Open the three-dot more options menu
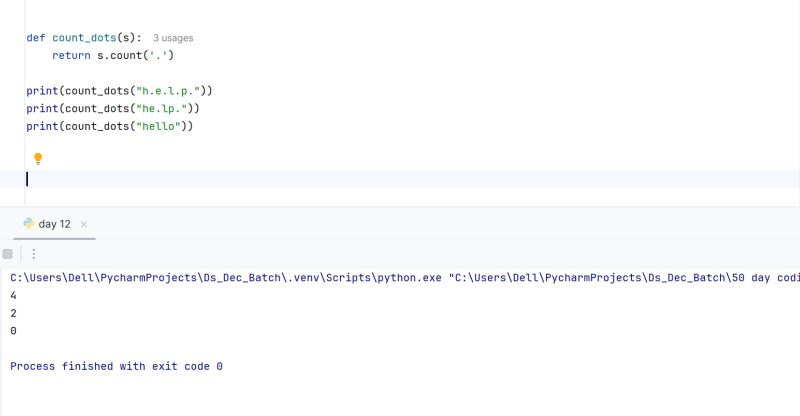Viewport: 800px width, 416px height. [x=34, y=254]
